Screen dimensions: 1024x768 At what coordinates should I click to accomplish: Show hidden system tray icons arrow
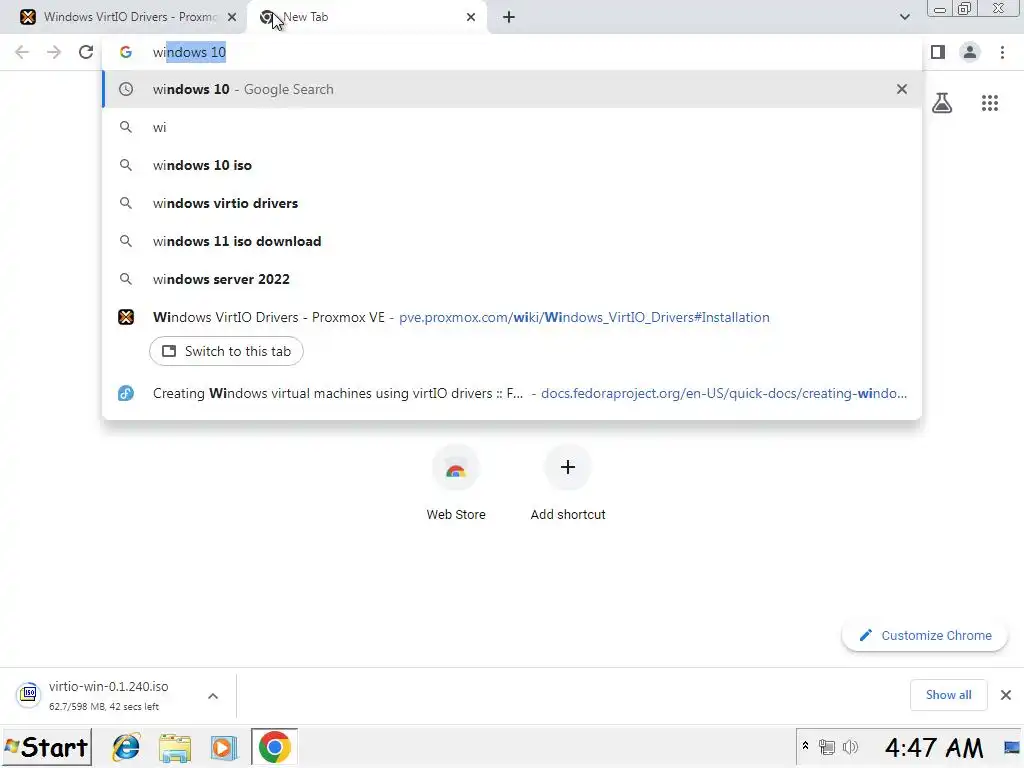pos(805,746)
